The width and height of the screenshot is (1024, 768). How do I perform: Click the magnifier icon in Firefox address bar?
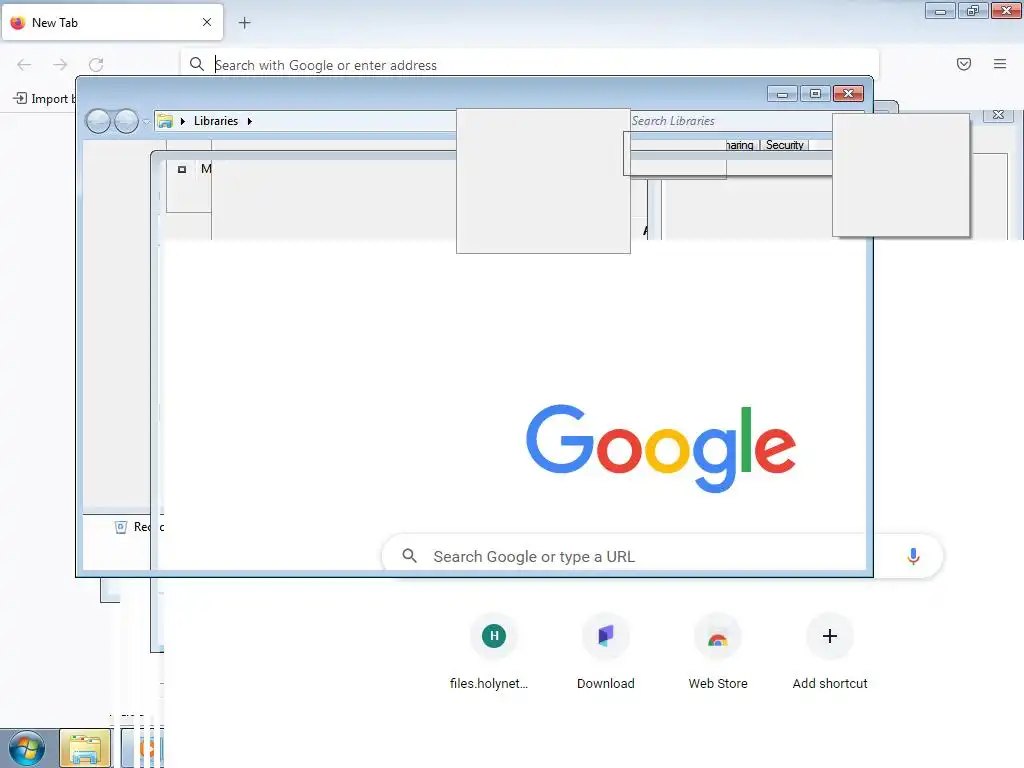click(197, 64)
